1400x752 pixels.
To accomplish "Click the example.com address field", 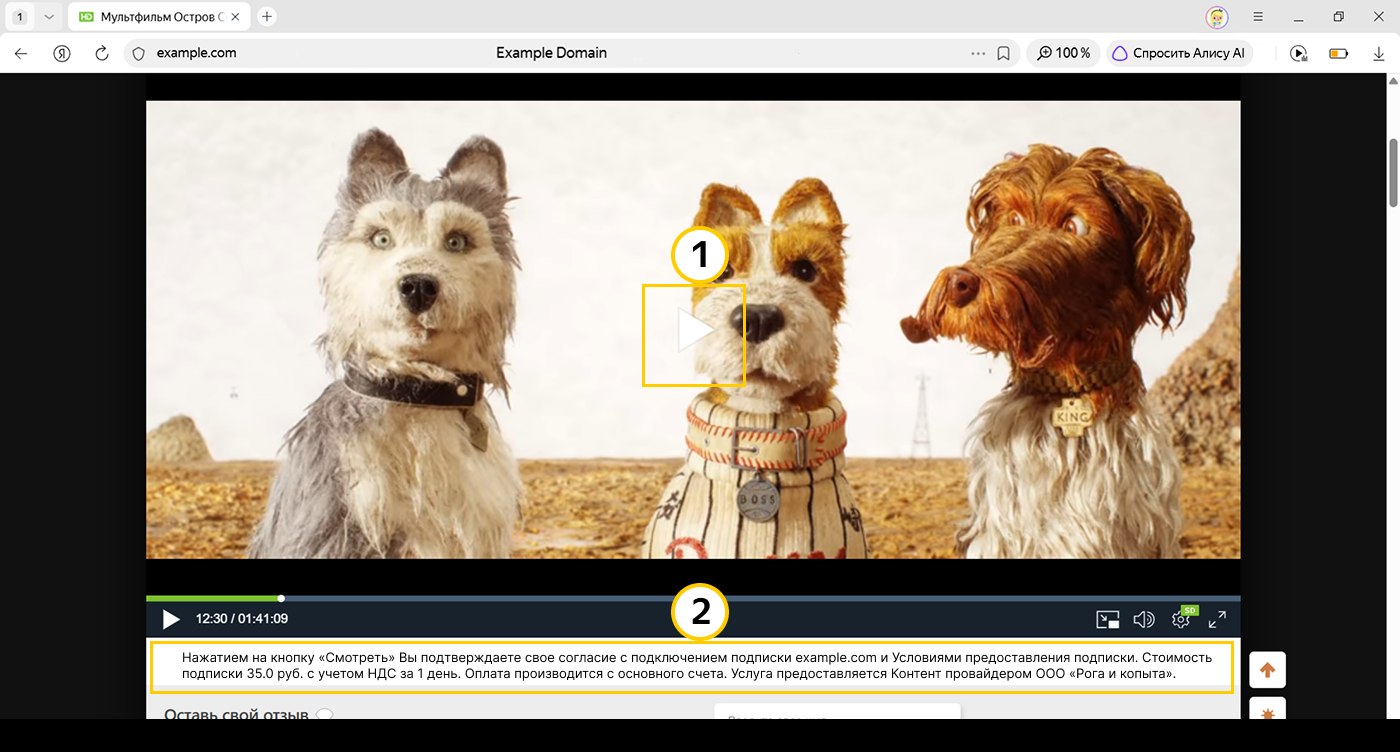I will 197,53.
